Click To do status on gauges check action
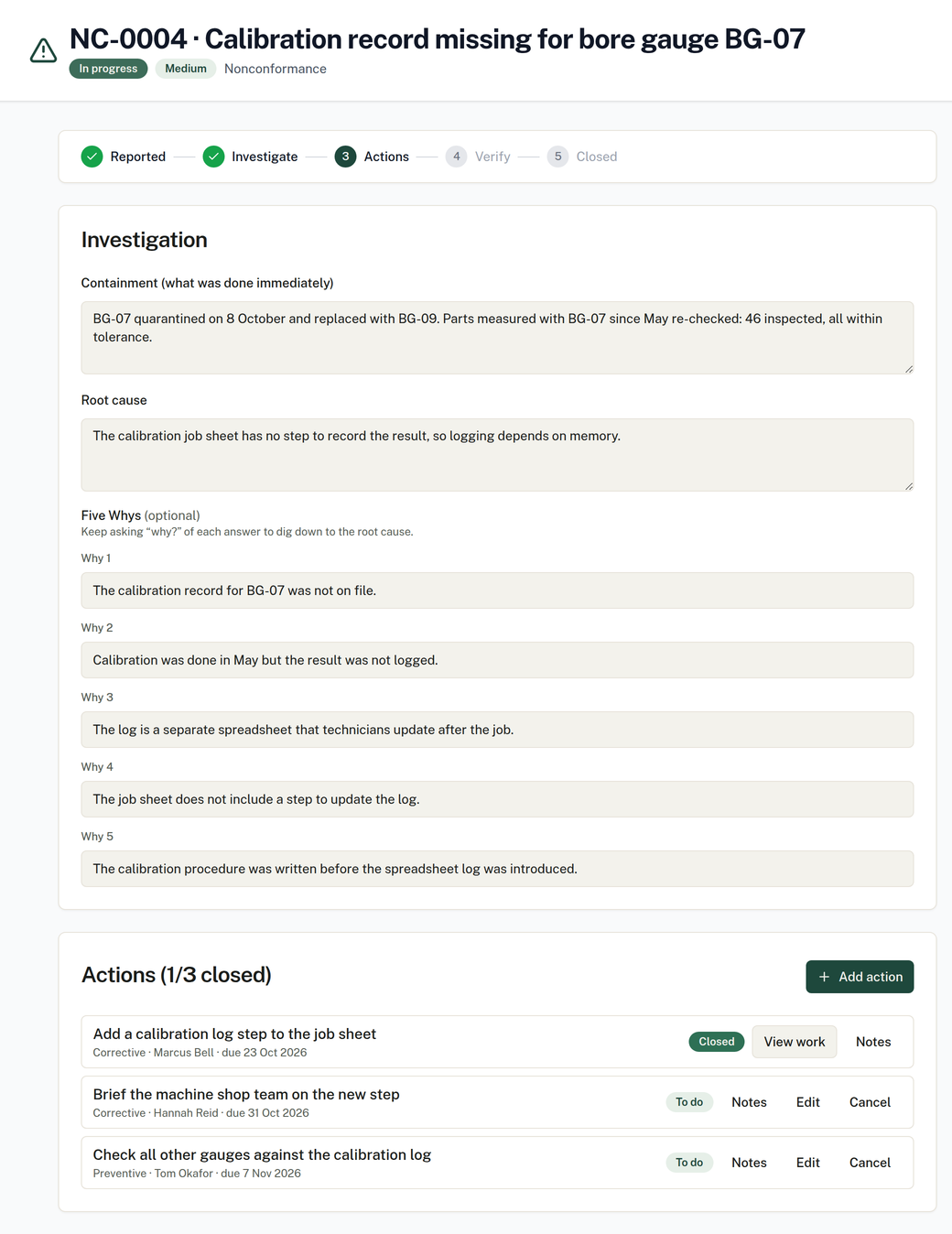Viewport: 952px width, 1234px height. (689, 1163)
